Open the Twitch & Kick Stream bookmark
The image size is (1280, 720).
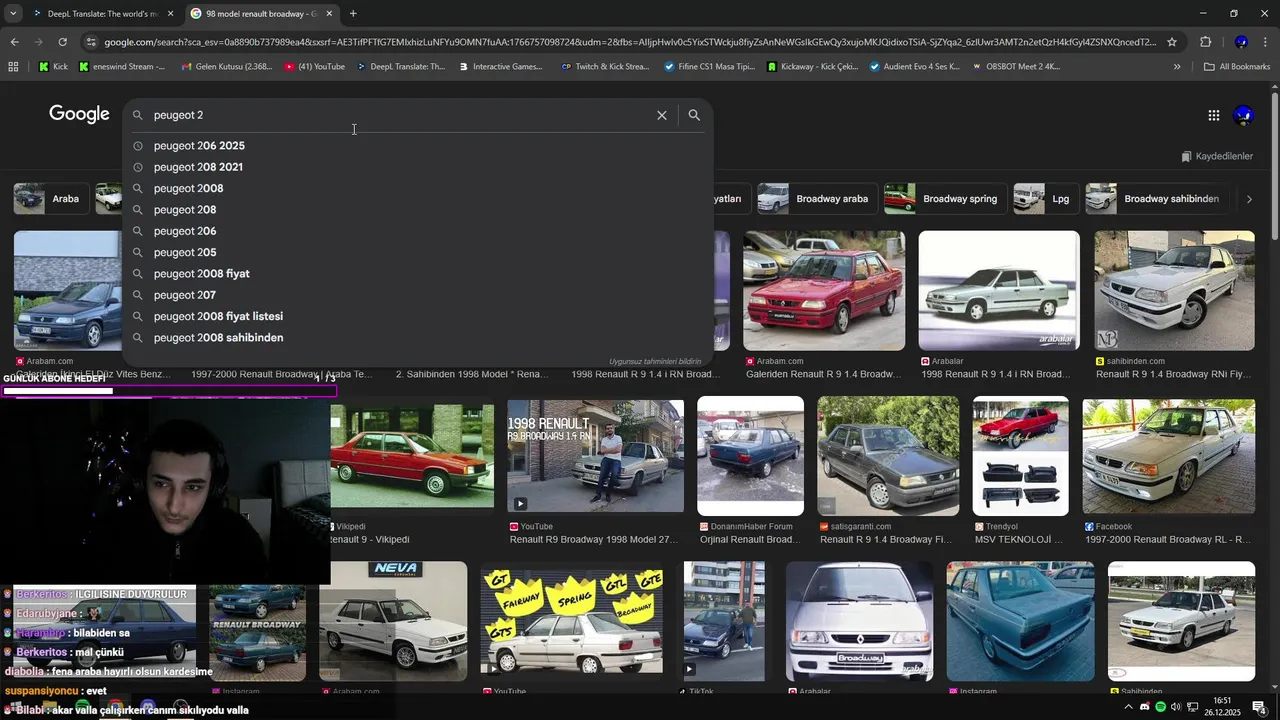point(605,67)
